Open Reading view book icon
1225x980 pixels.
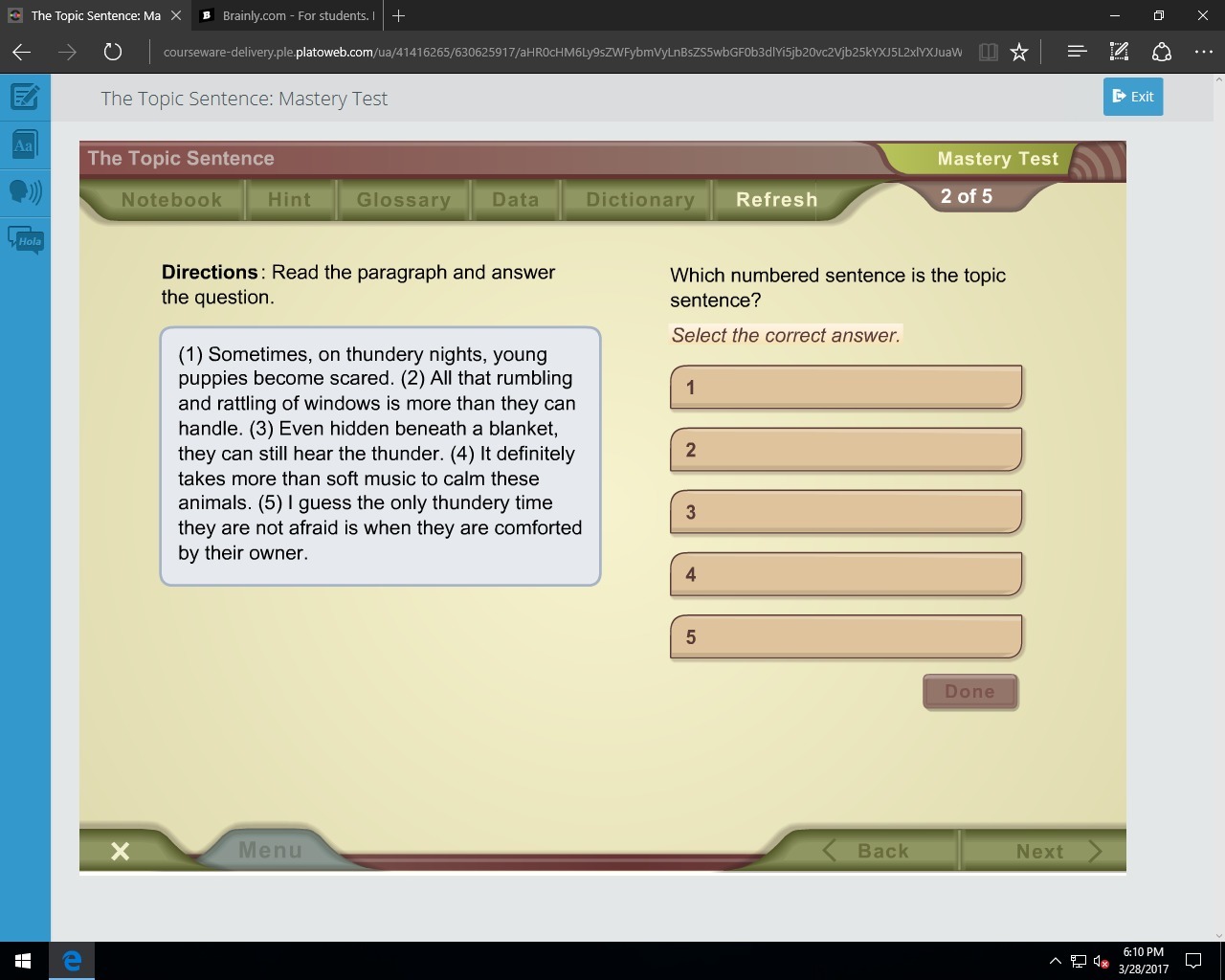tap(989, 52)
